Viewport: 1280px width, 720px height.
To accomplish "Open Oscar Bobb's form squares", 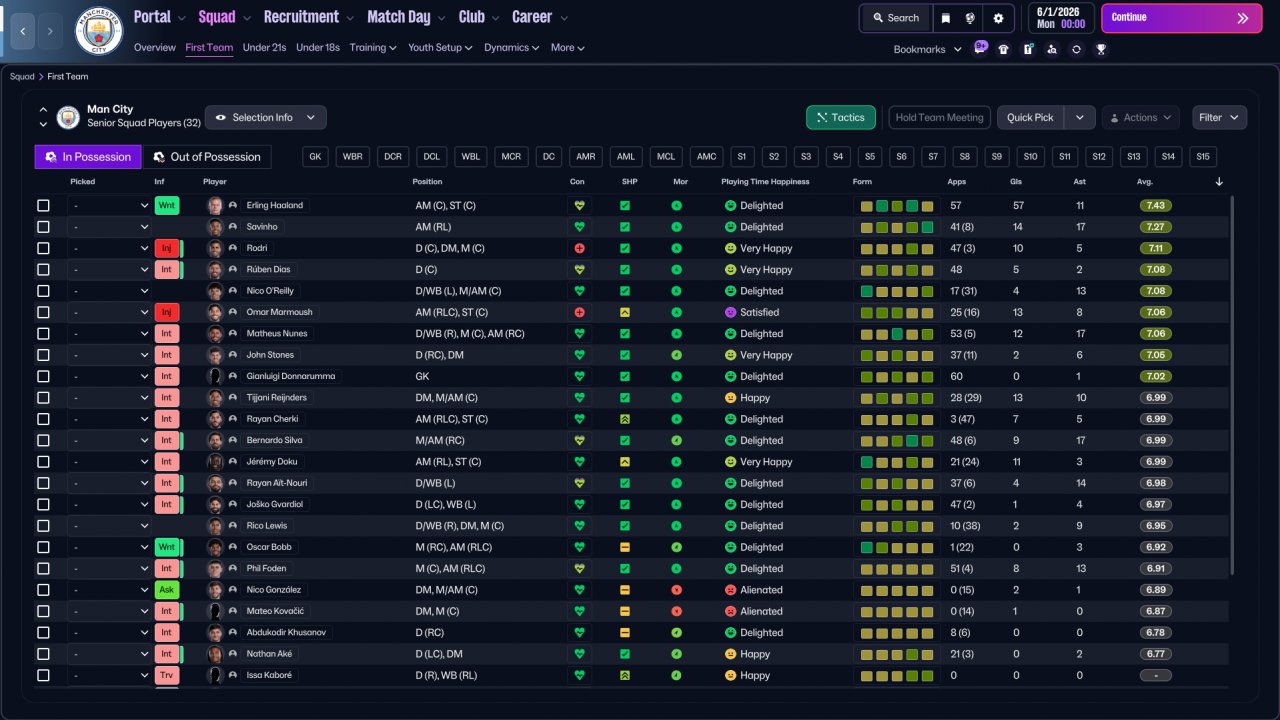I will click(x=897, y=547).
